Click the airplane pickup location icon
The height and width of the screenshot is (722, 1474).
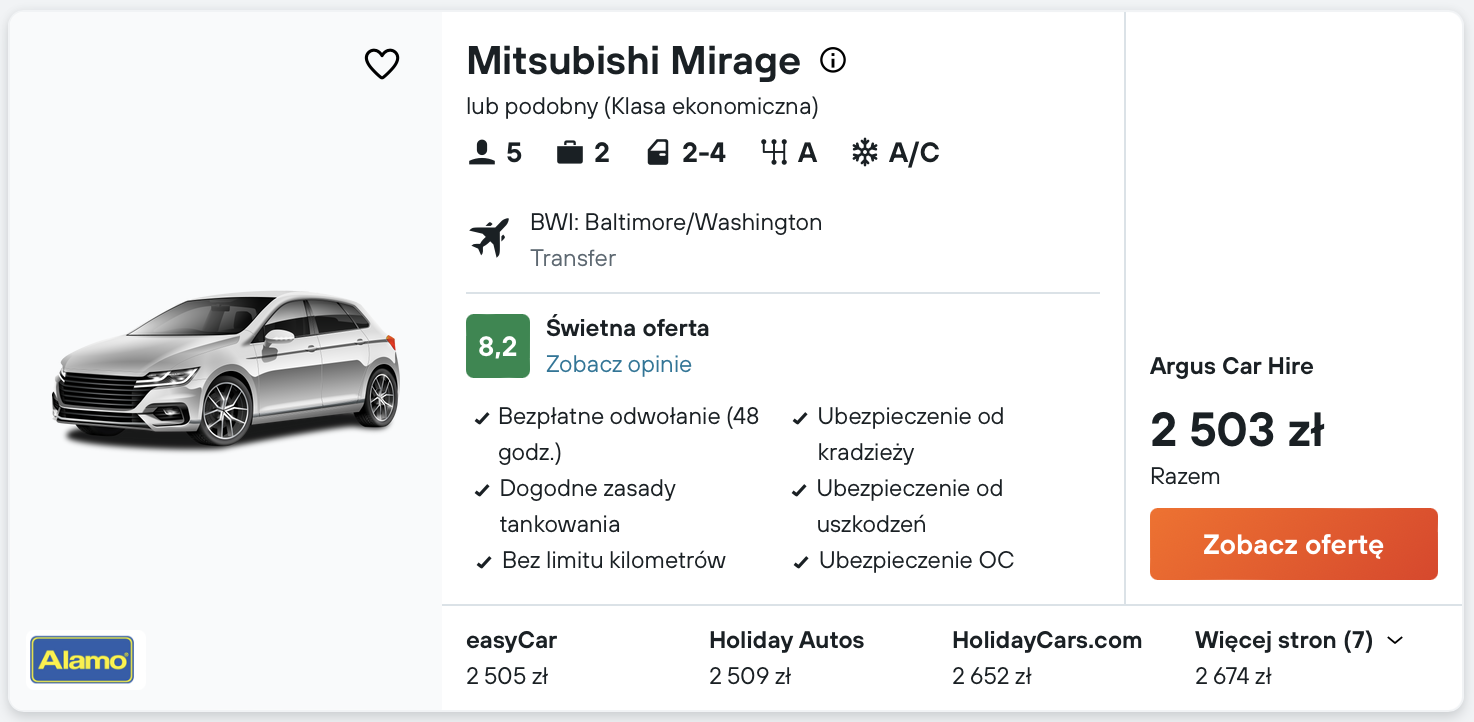tap(490, 238)
